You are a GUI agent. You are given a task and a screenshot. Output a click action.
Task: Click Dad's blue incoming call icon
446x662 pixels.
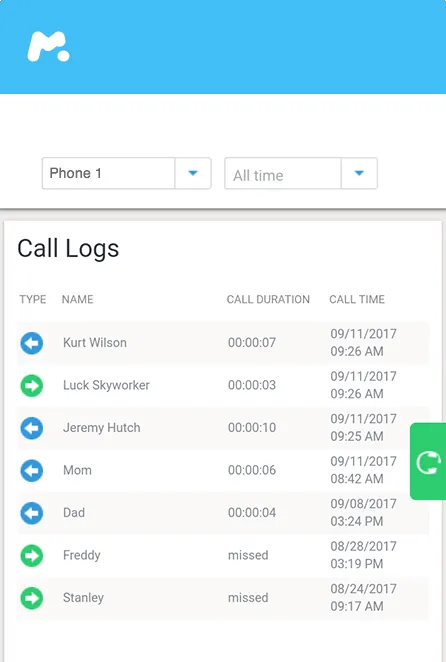tap(32, 513)
